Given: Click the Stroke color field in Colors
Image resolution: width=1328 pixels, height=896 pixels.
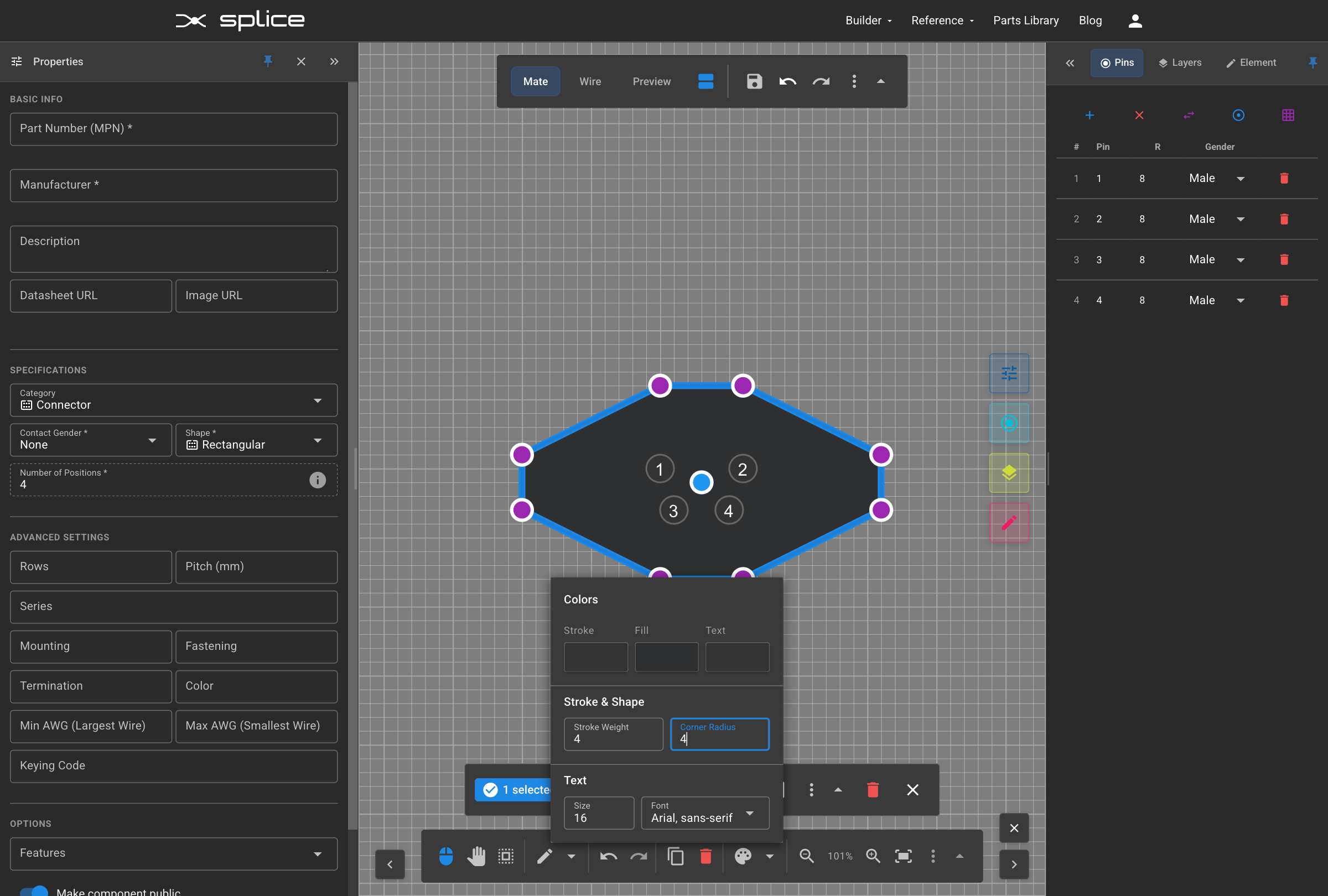Looking at the screenshot, I should click(595, 657).
